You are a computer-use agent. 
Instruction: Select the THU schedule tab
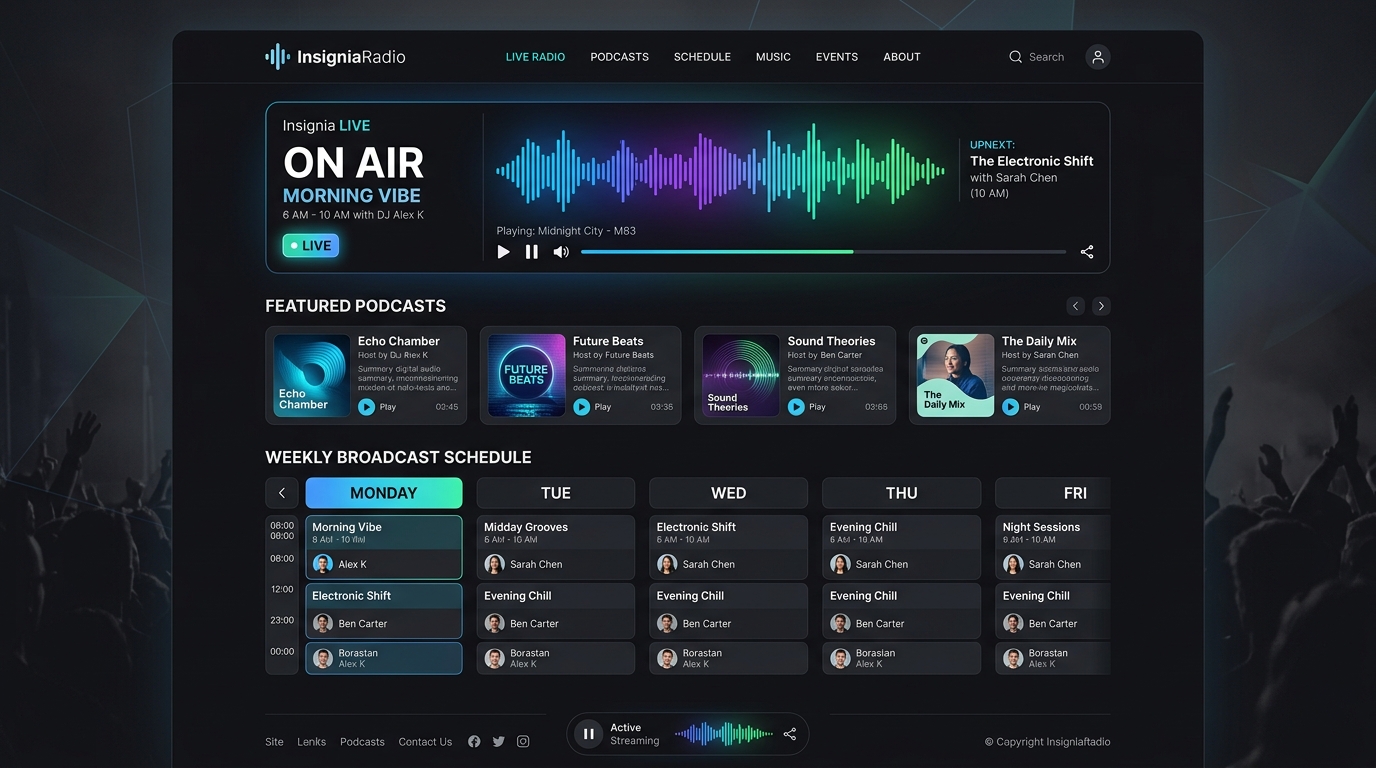tap(901, 493)
